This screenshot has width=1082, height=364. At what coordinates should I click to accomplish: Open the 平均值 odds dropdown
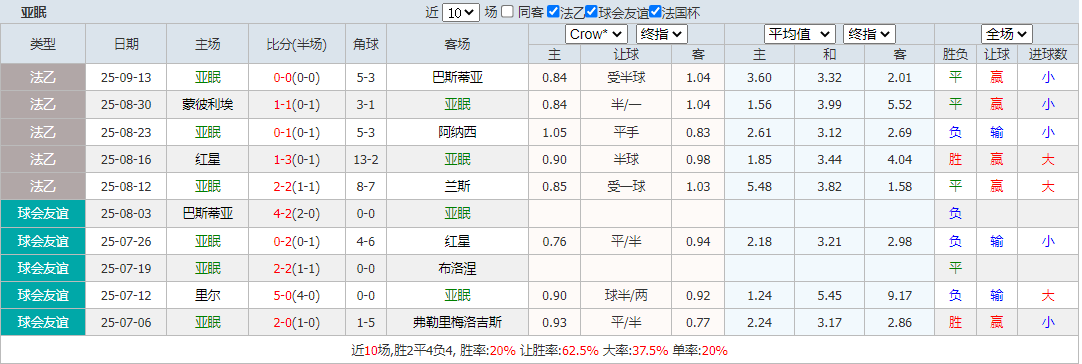(x=800, y=34)
